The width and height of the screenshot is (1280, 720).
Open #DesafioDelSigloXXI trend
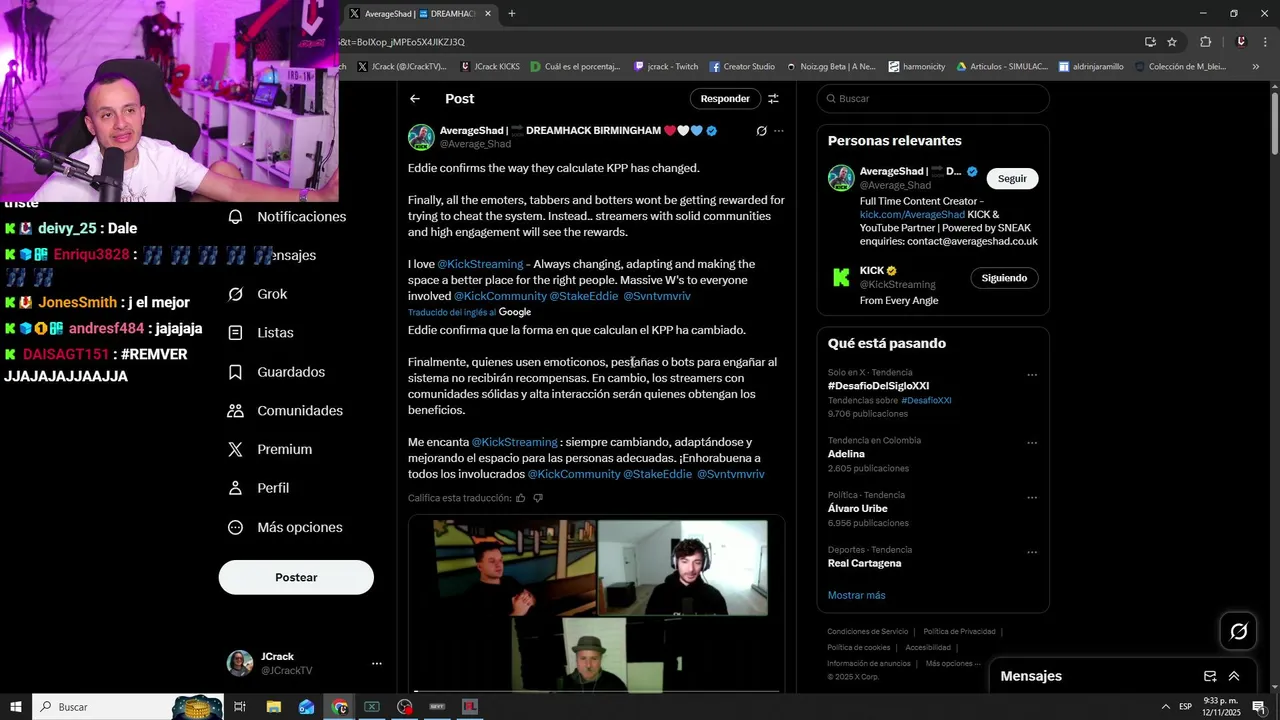click(878, 386)
